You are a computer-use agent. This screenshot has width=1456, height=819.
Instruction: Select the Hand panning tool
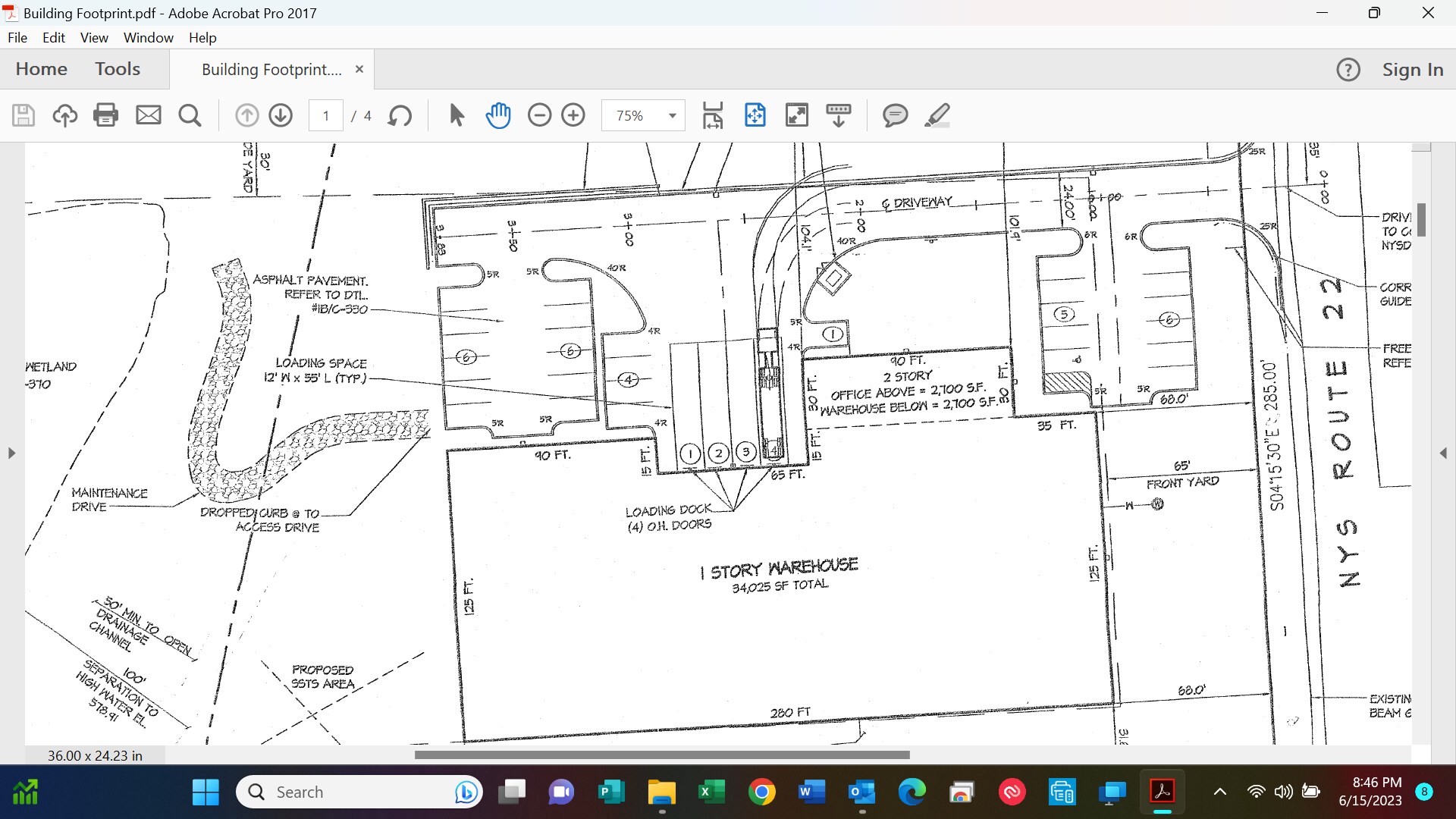pos(499,115)
